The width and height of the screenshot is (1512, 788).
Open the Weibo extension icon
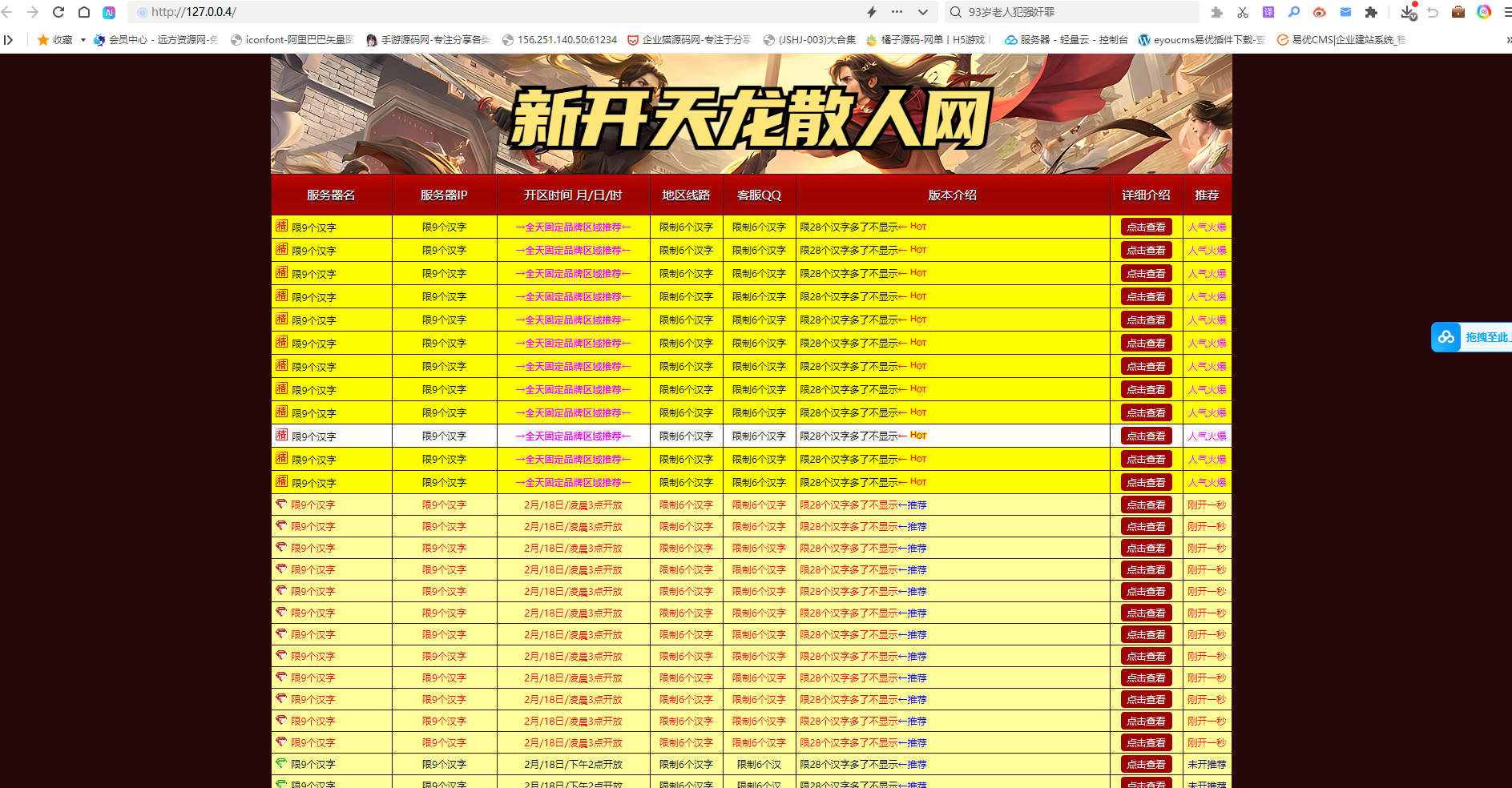[x=1320, y=12]
